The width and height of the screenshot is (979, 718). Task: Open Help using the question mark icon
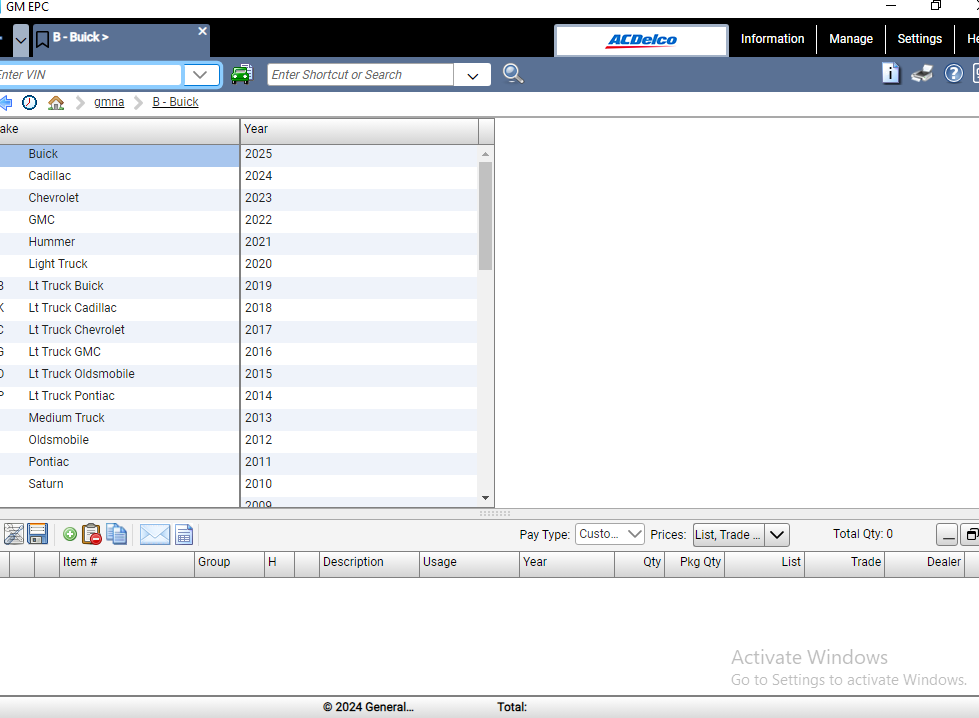952,73
